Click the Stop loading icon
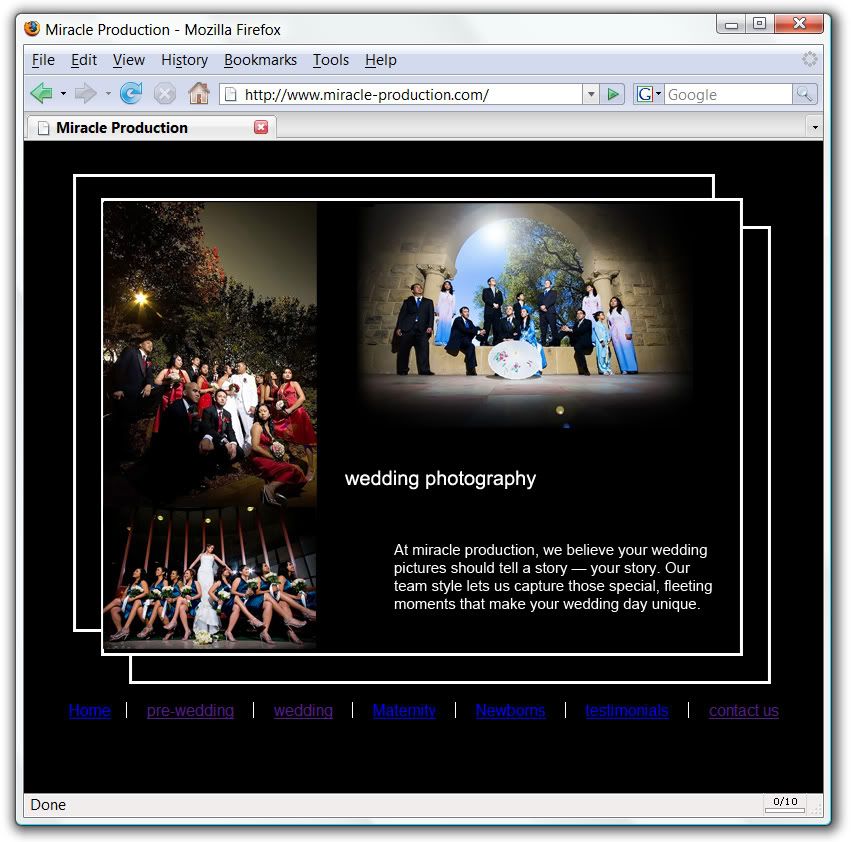The width and height of the screenshot is (851, 842). click(165, 94)
